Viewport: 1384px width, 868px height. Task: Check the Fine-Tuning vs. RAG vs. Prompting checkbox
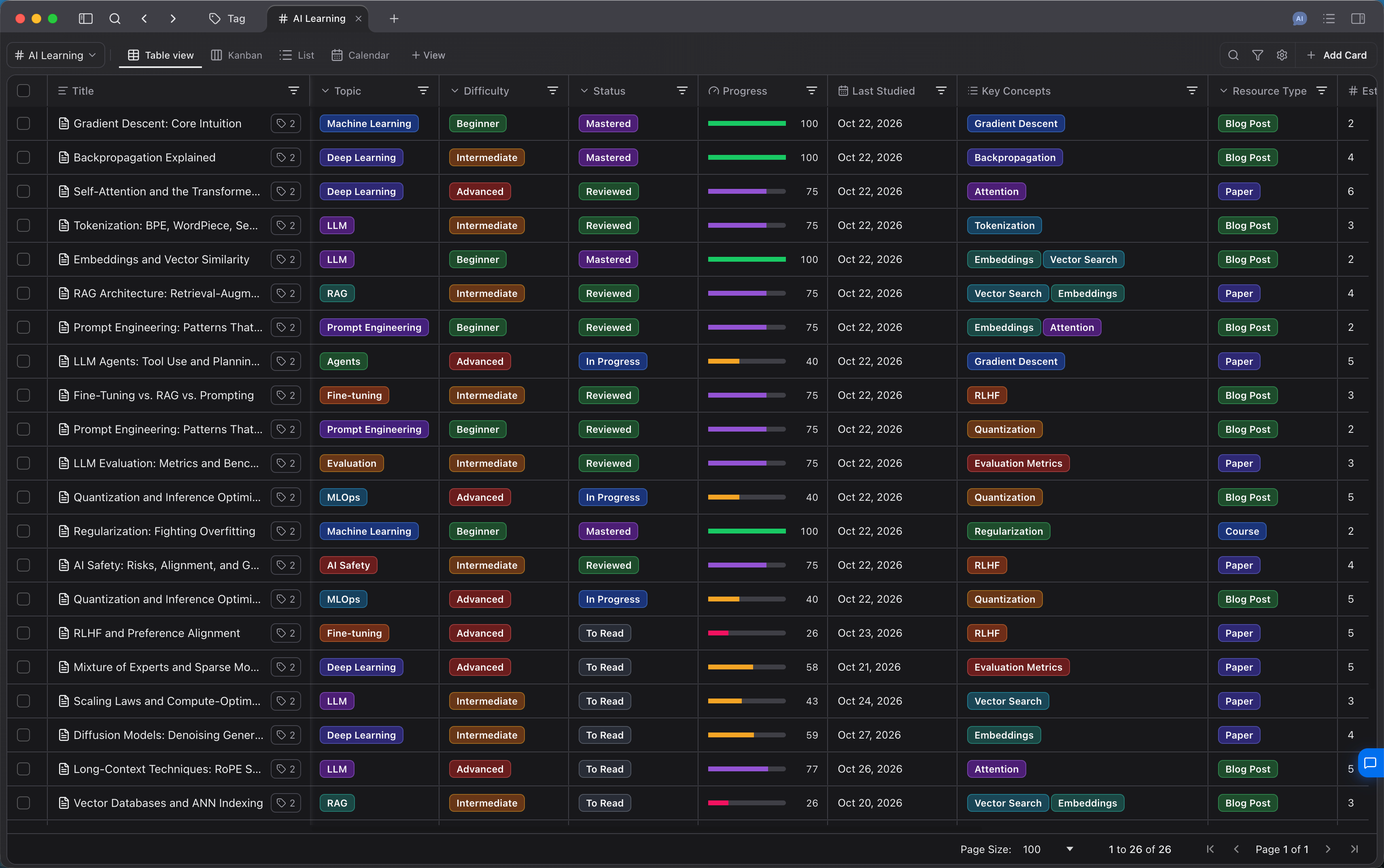23,395
